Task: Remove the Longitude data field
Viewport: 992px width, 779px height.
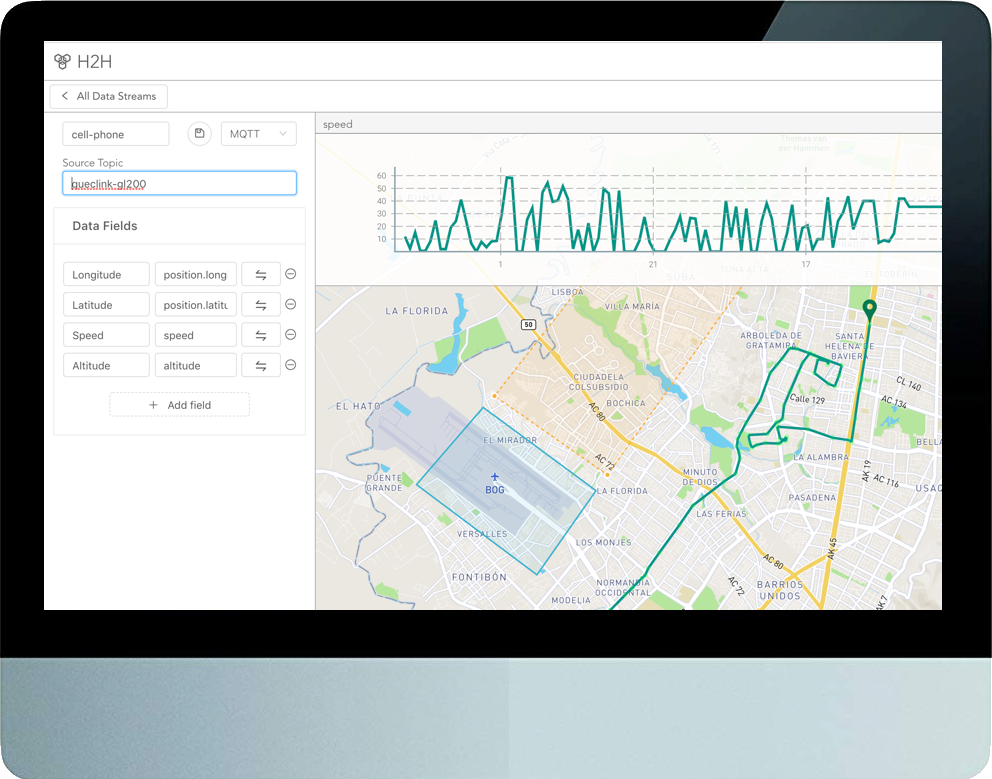Action: pos(290,274)
